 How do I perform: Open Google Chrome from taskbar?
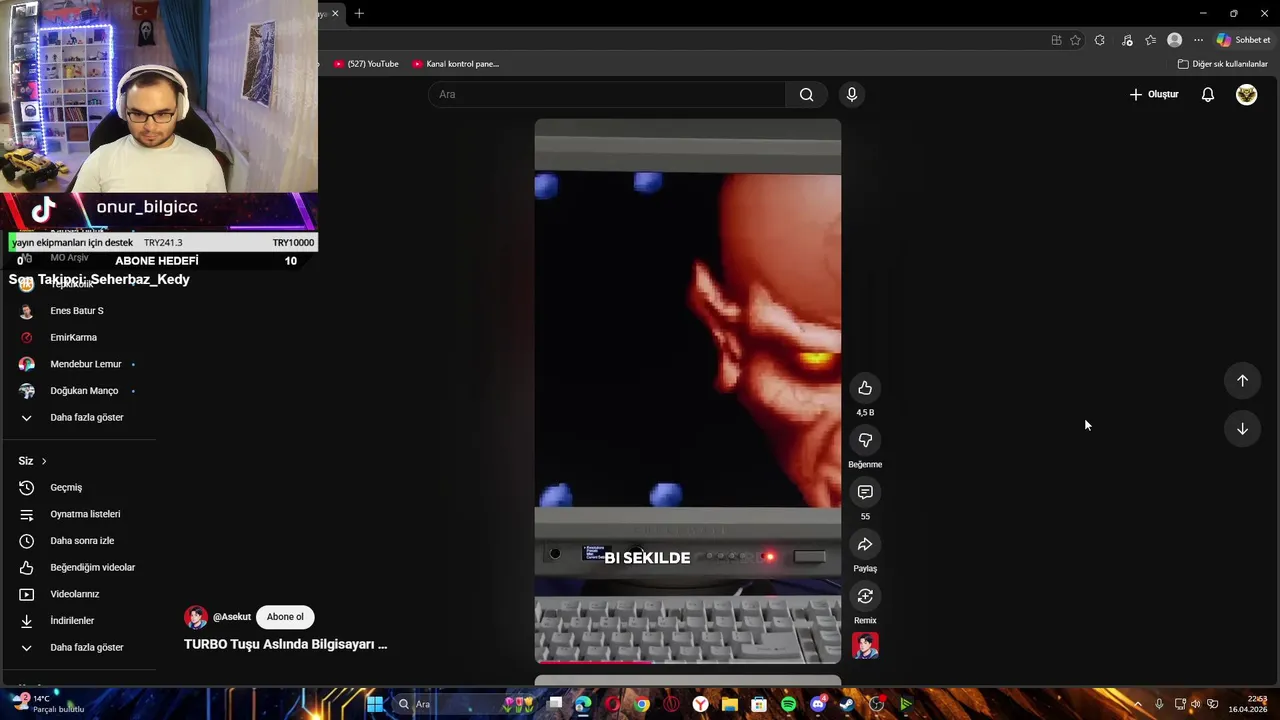(x=642, y=704)
